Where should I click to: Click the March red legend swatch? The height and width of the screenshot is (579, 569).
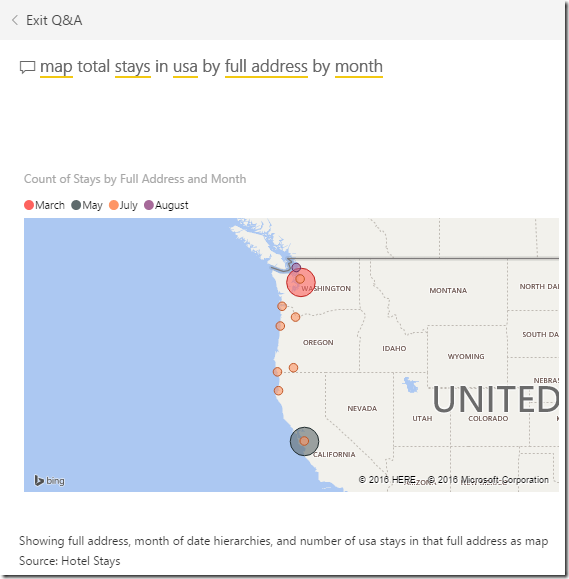coord(29,205)
